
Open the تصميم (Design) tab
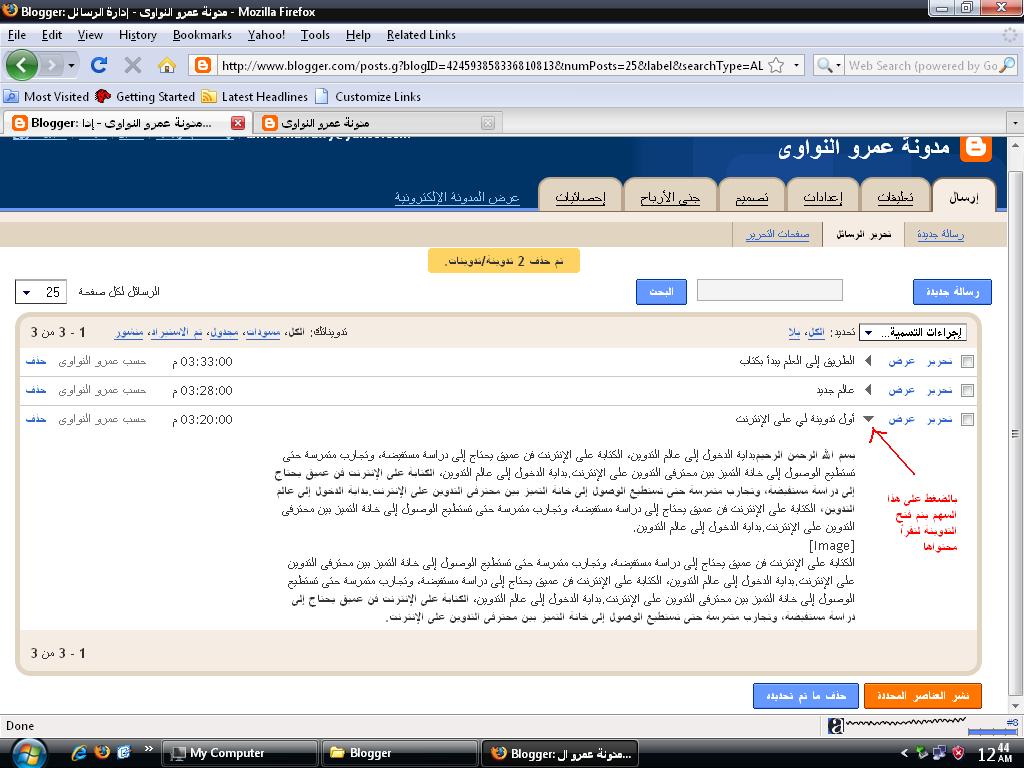(752, 197)
